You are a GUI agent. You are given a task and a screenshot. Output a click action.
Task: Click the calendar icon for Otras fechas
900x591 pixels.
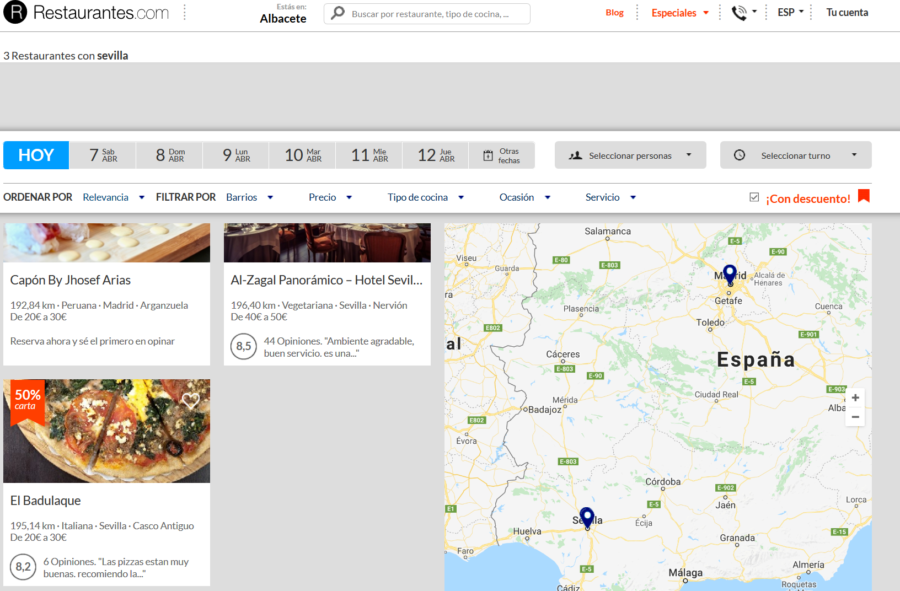click(x=488, y=155)
